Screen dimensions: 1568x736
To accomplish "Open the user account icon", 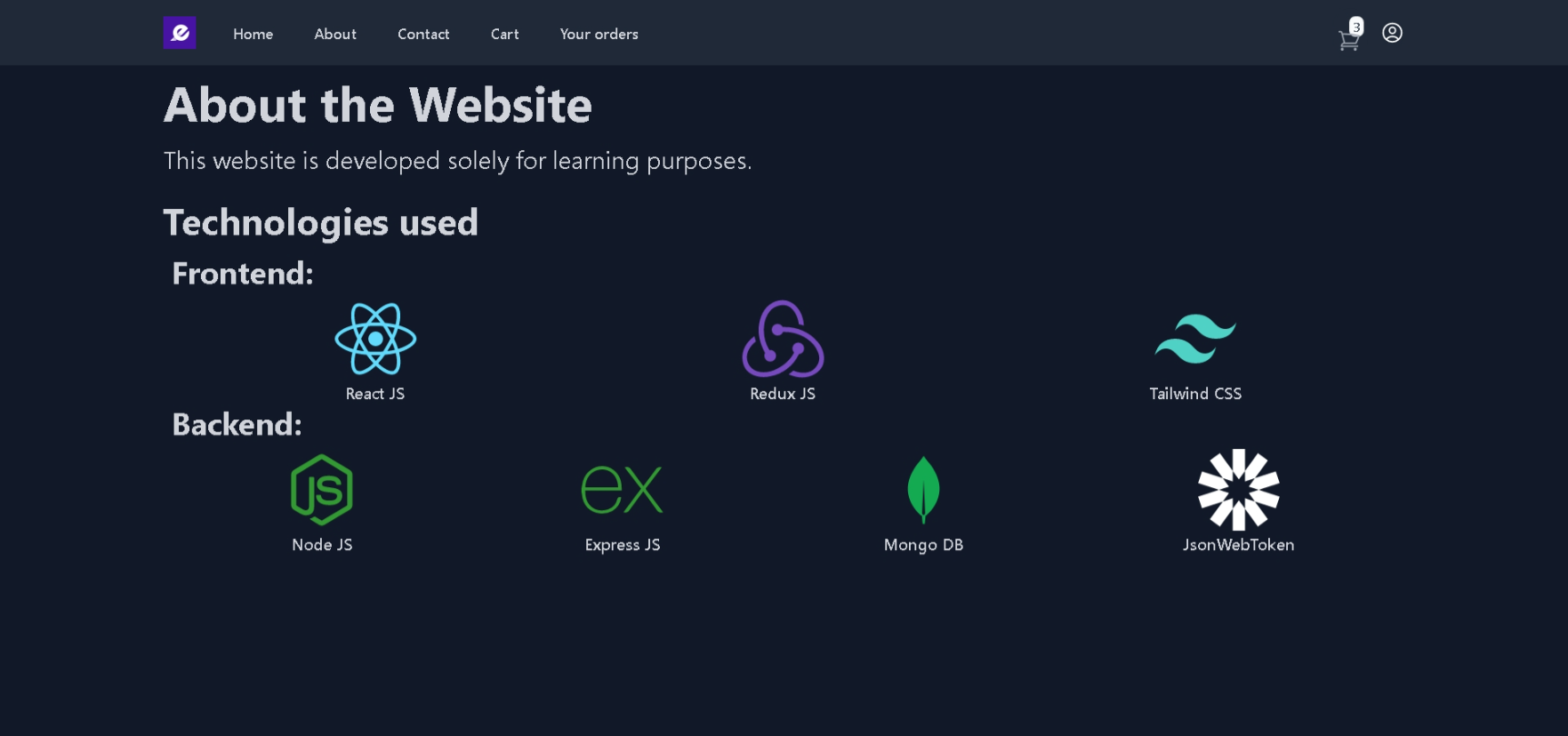I will pos(1391,33).
